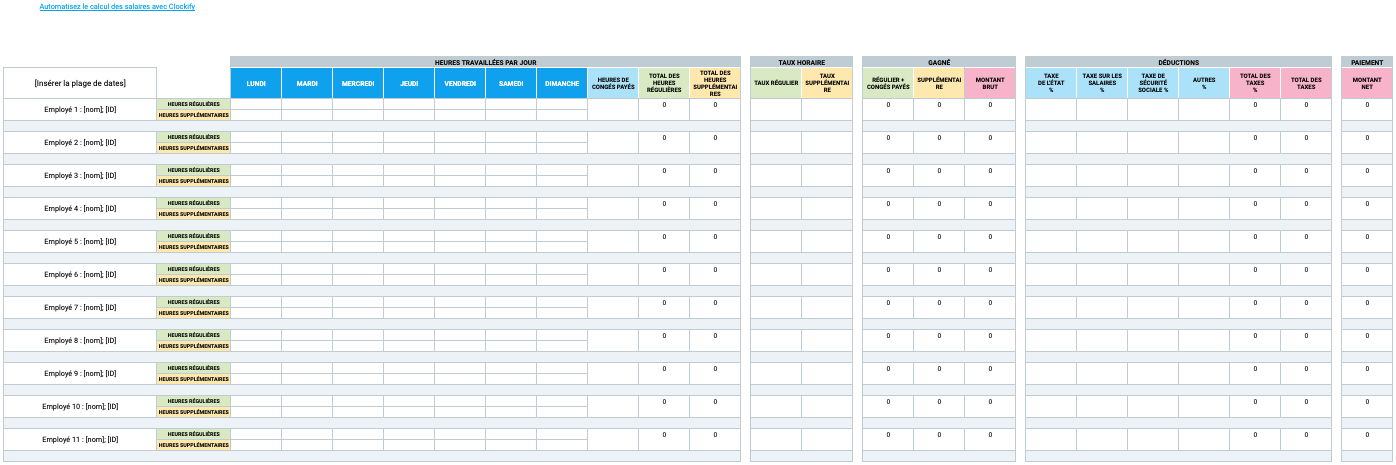Select Employé 8's Montant Net value

tap(1367, 340)
